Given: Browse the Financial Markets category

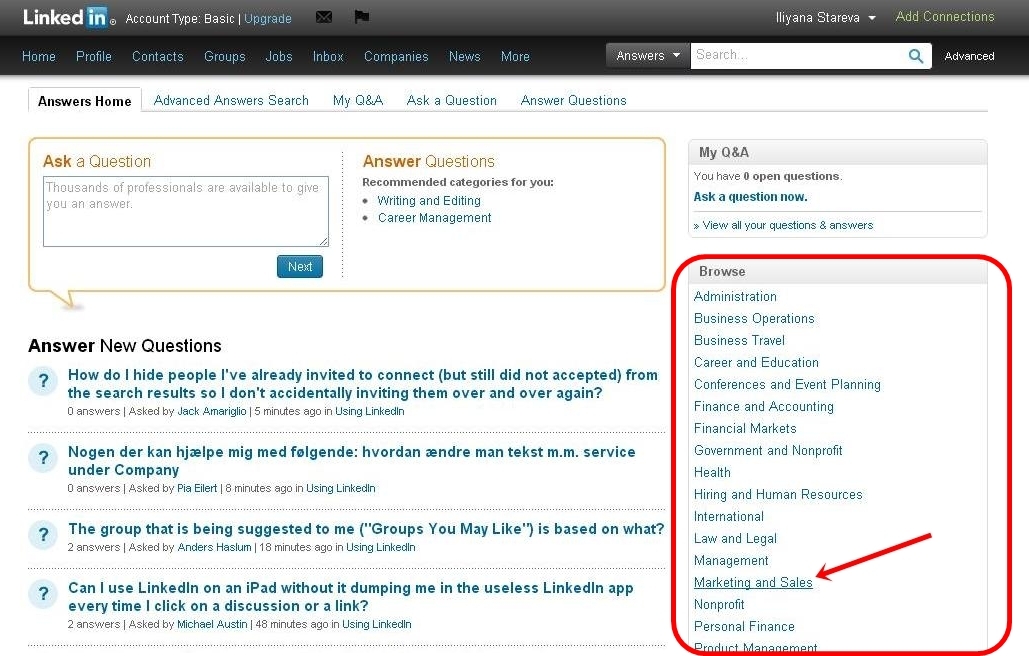Looking at the screenshot, I should (745, 428).
